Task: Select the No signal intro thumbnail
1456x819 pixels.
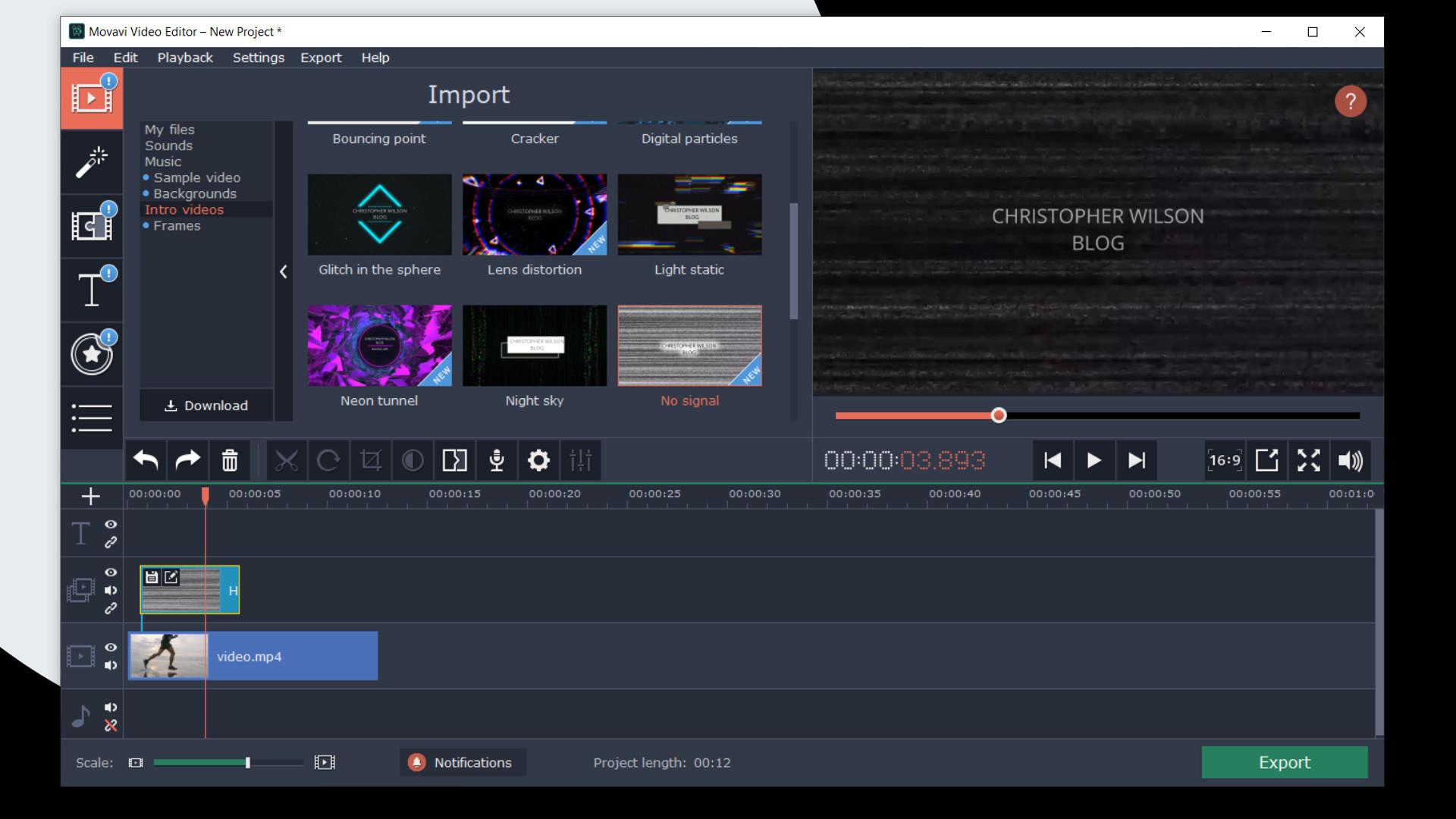Action: coord(689,346)
